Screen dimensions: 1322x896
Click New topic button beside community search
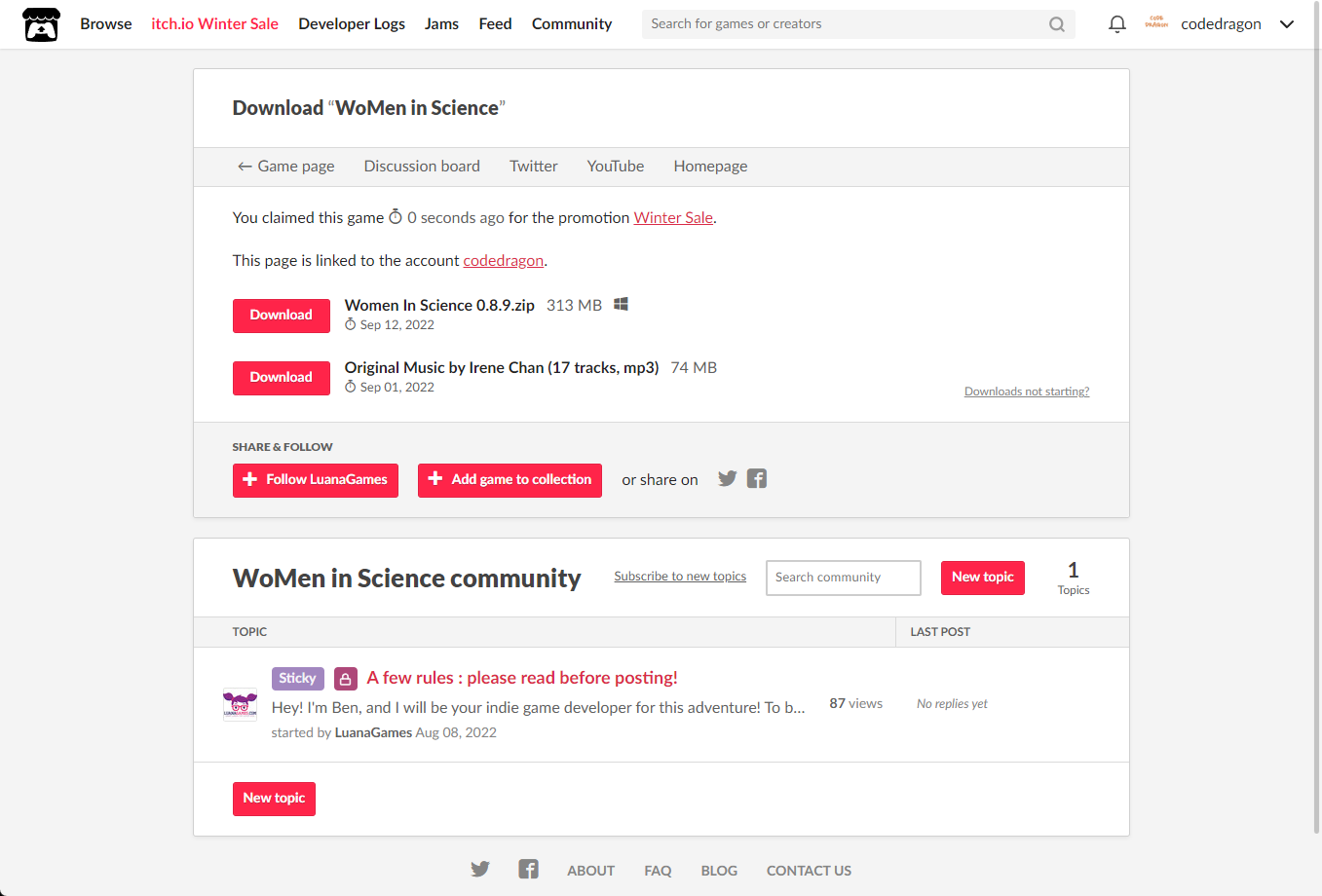click(983, 578)
